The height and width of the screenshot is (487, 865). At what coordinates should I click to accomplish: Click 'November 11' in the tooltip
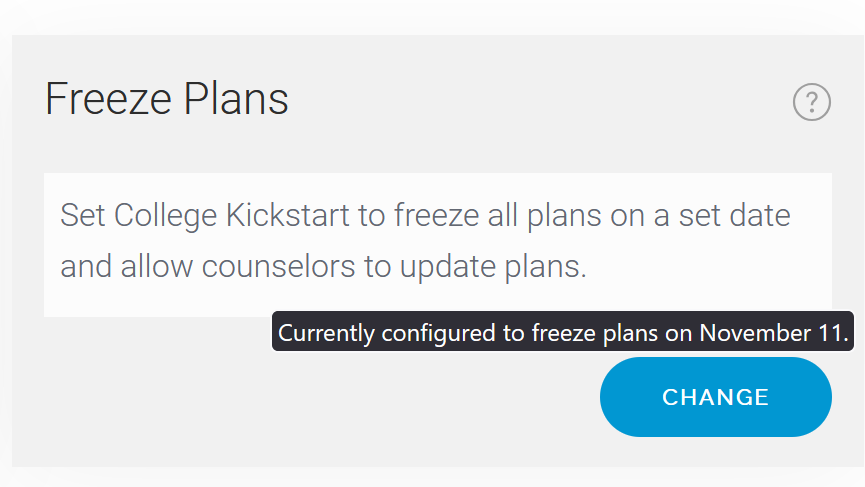pos(774,333)
